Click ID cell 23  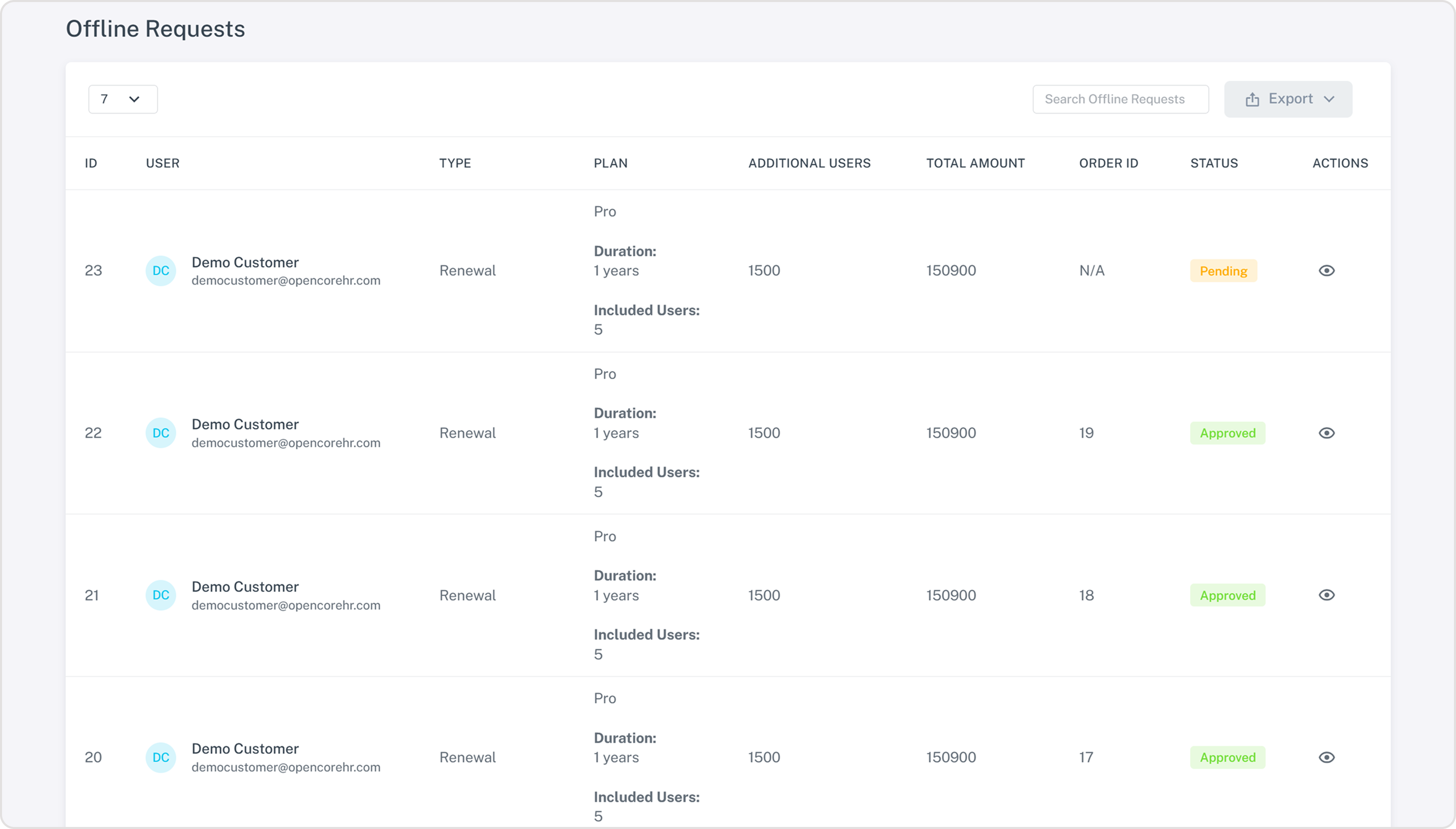click(93, 270)
